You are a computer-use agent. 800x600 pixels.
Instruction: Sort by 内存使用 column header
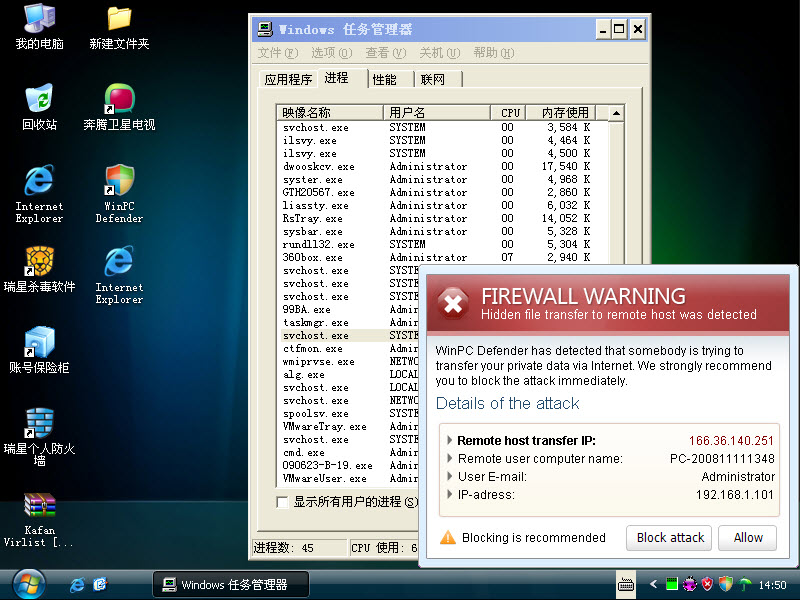pos(561,112)
